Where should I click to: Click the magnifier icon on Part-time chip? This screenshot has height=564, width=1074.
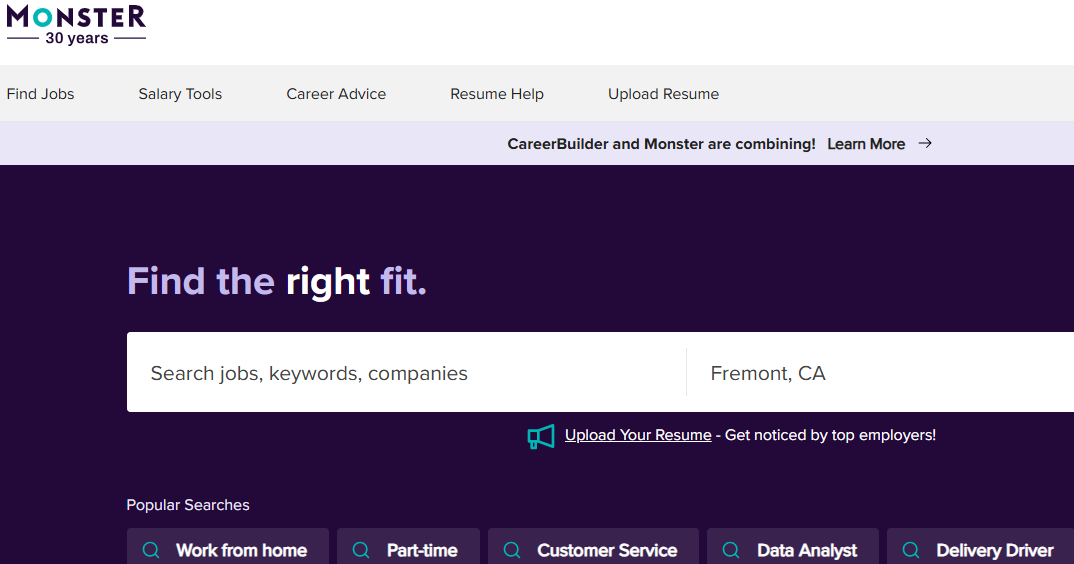[x=362, y=550]
